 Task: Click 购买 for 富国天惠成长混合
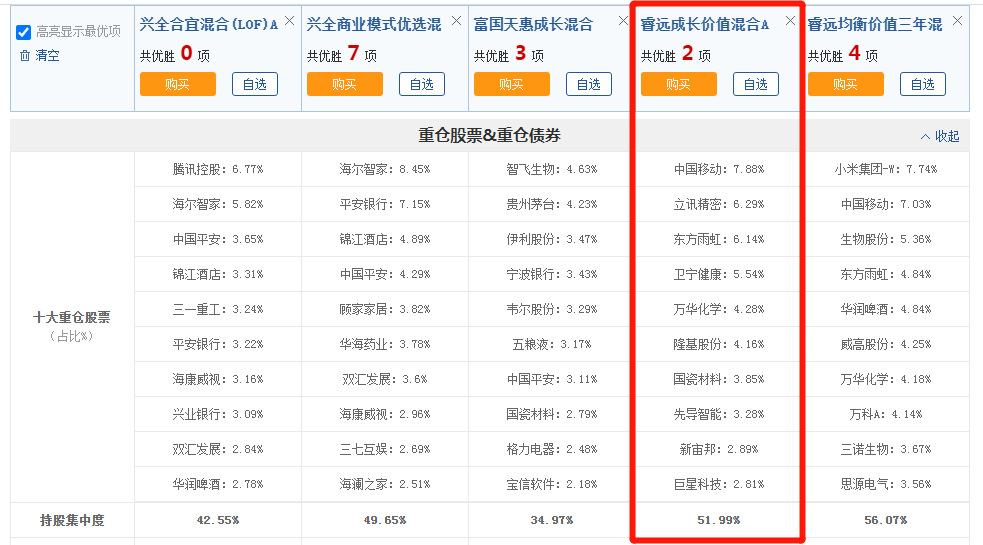click(512, 84)
